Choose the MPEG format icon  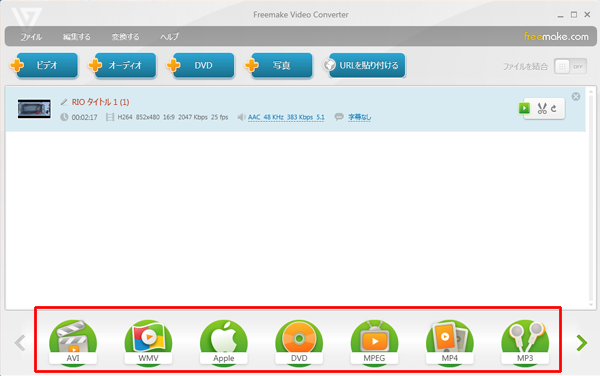pos(374,342)
